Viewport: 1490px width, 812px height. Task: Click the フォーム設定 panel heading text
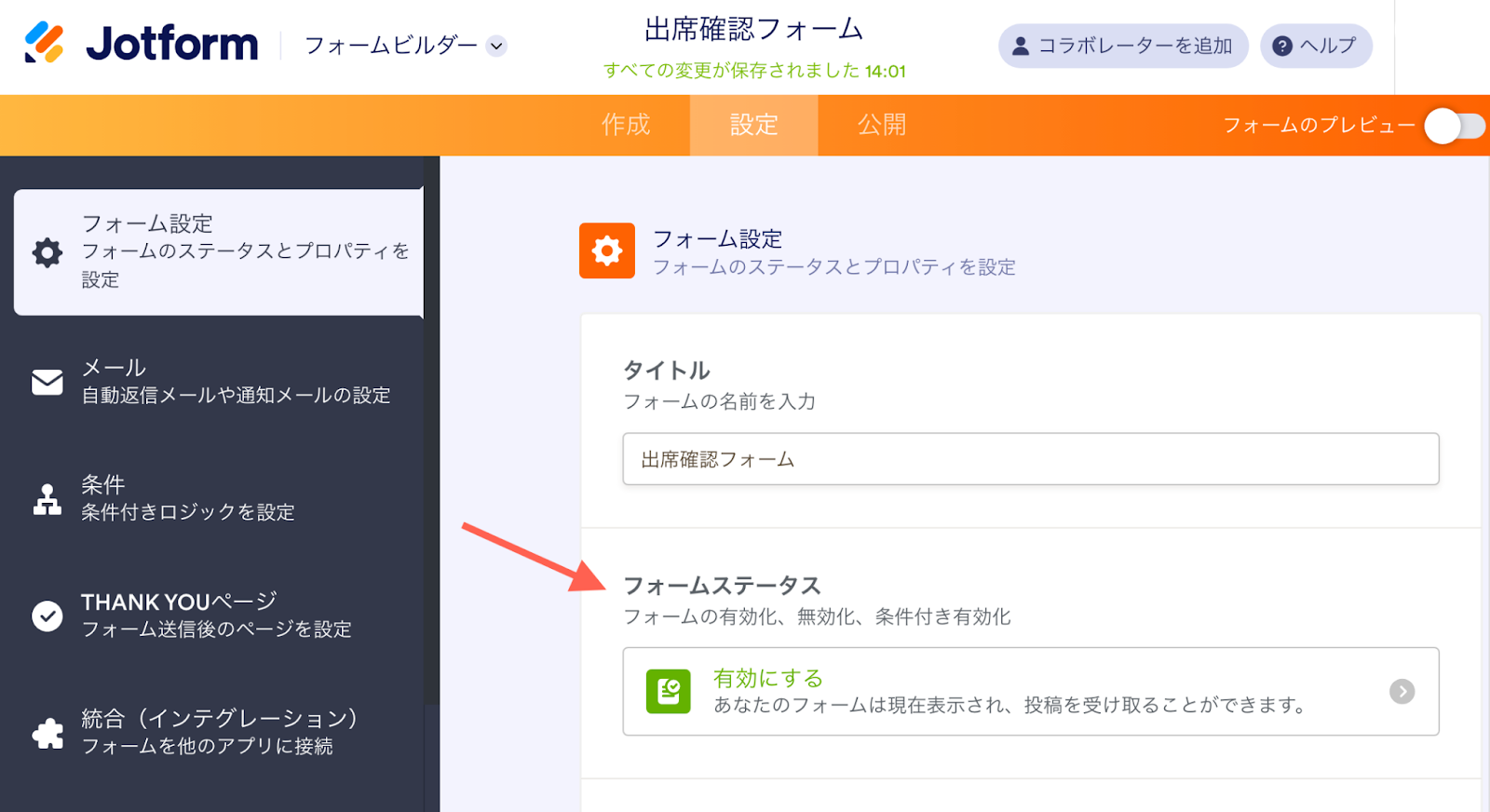[x=717, y=239]
